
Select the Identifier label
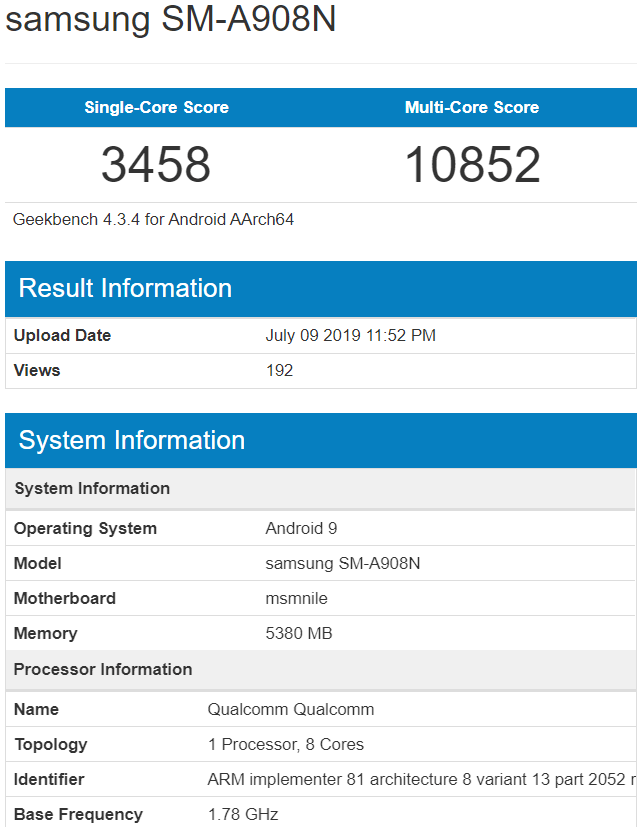click(49, 779)
